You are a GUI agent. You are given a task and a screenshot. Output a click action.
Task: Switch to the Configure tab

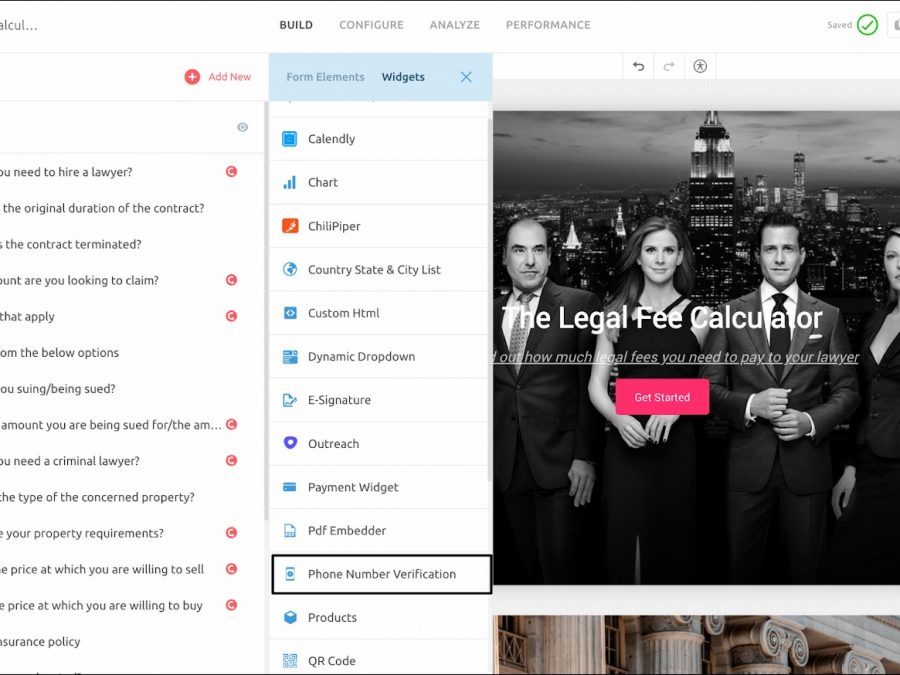click(x=371, y=25)
